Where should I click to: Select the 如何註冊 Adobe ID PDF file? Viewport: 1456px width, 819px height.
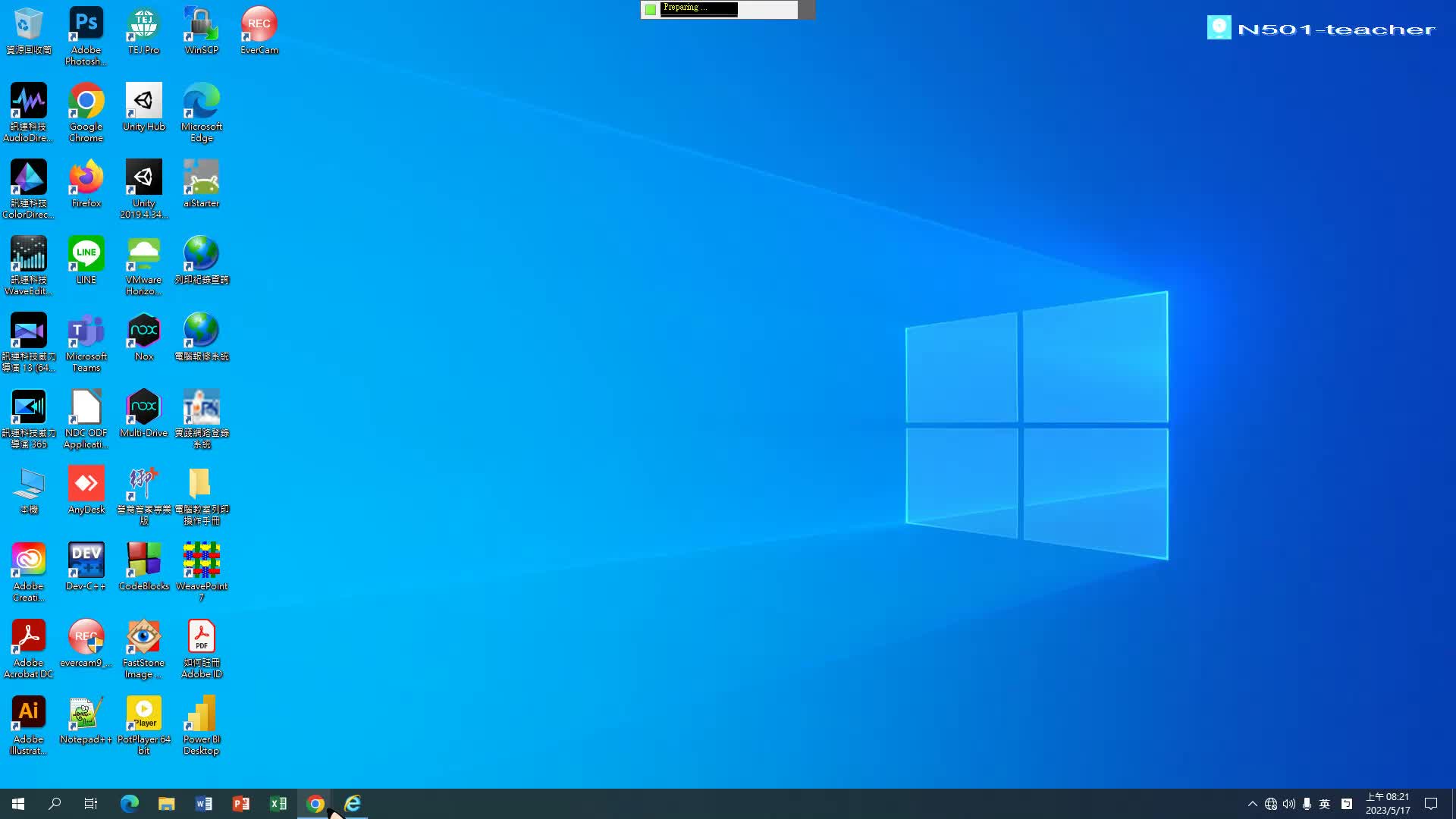(201, 648)
